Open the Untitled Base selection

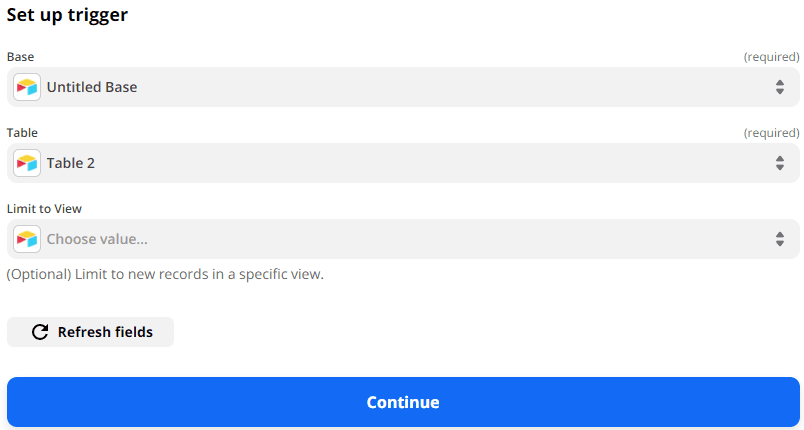[92, 87]
